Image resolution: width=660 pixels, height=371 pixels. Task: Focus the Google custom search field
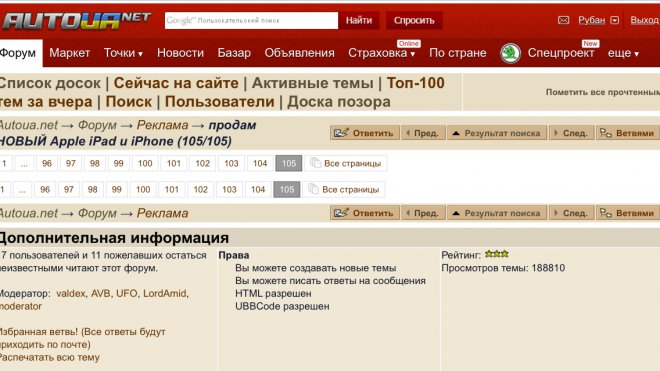coord(251,20)
